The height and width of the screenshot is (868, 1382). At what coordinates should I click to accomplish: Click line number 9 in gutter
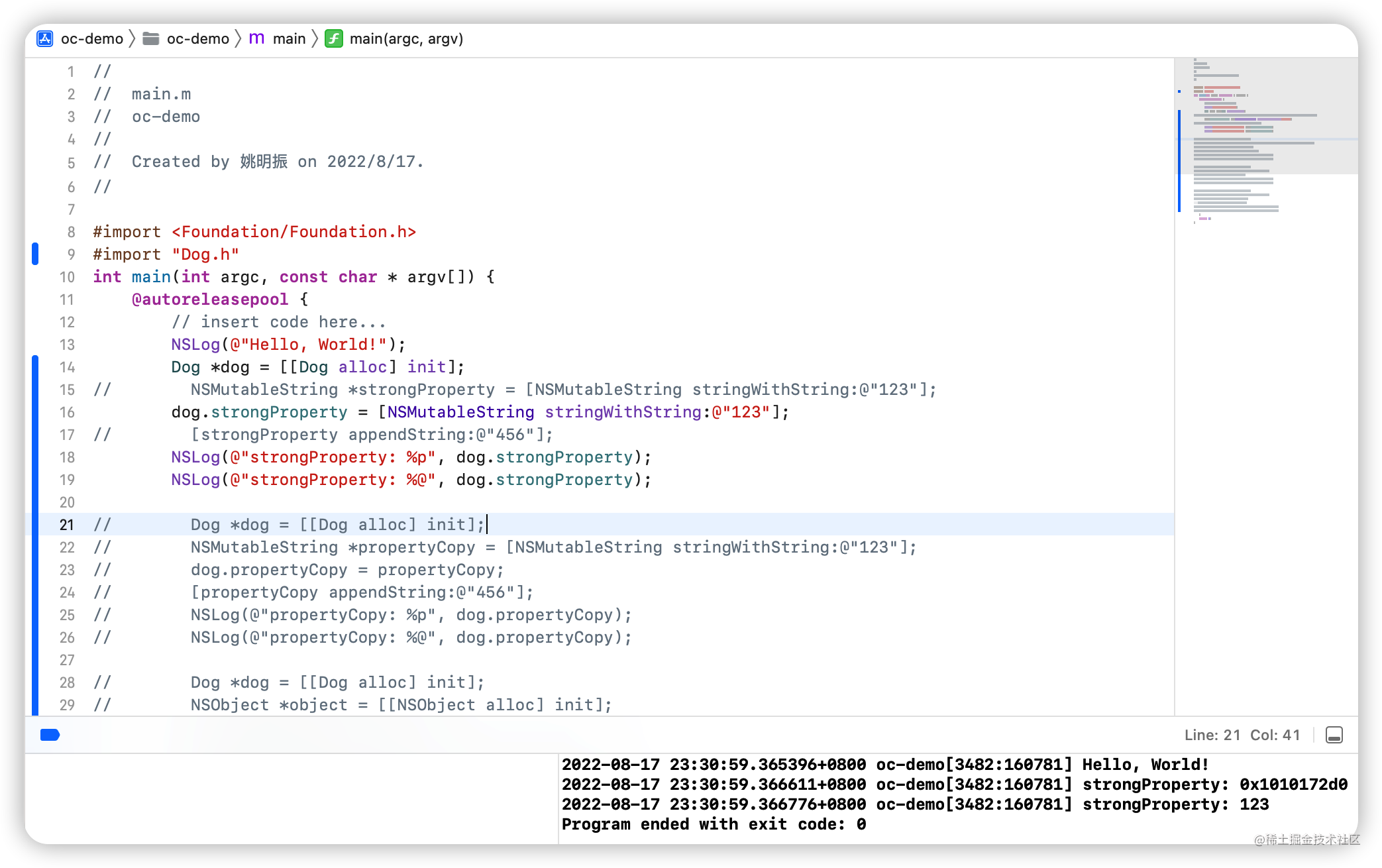click(71, 254)
